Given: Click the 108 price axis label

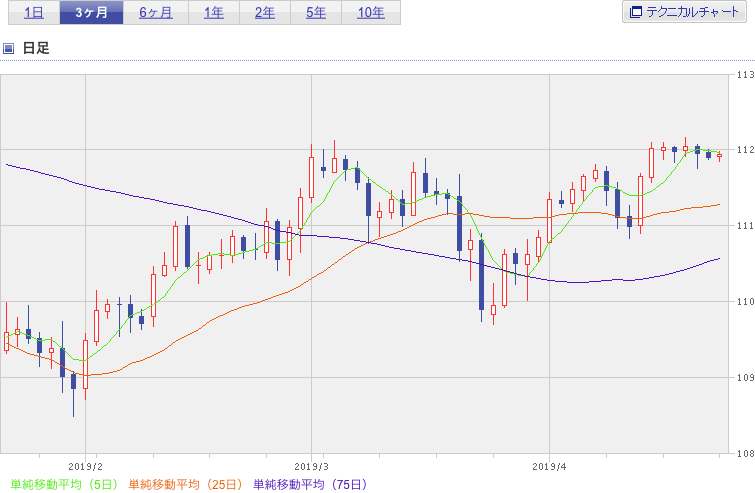Looking at the screenshot, I should [745, 453].
